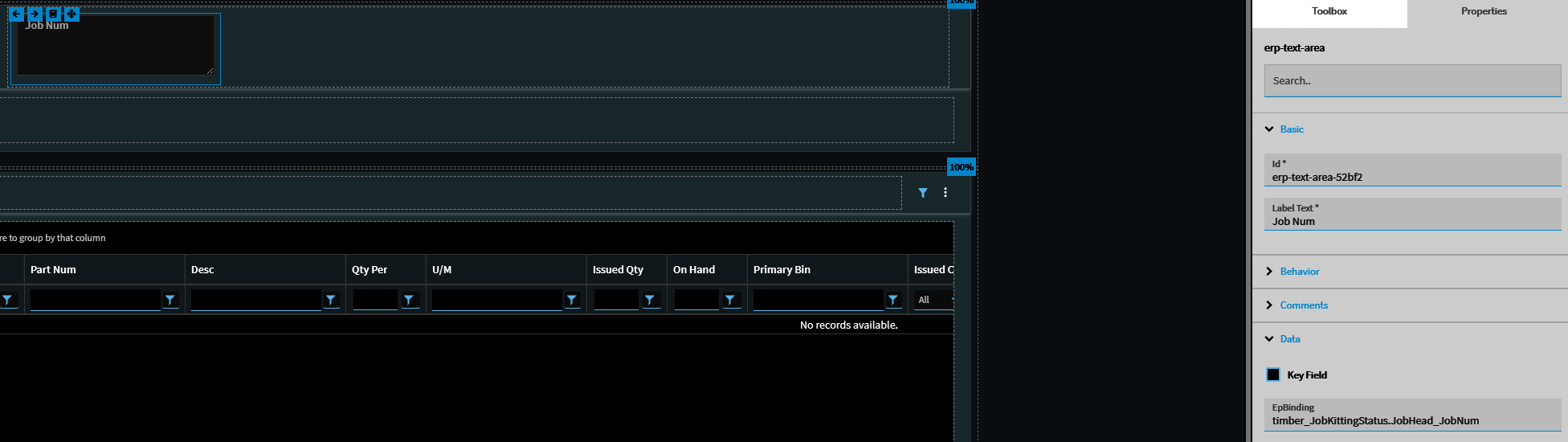Click the Label Text field Job Num
Screen dimensions: 1568x442
(1412, 215)
